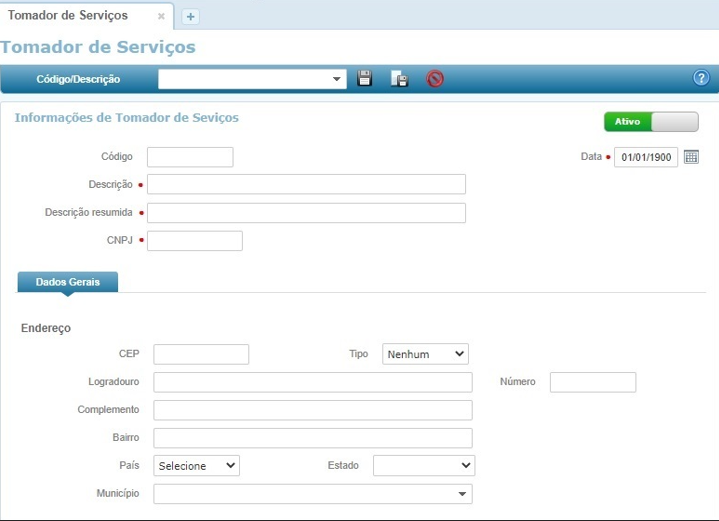Select the Tomador de Serviços page tab
The height and width of the screenshot is (521, 719).
[69, 16]
